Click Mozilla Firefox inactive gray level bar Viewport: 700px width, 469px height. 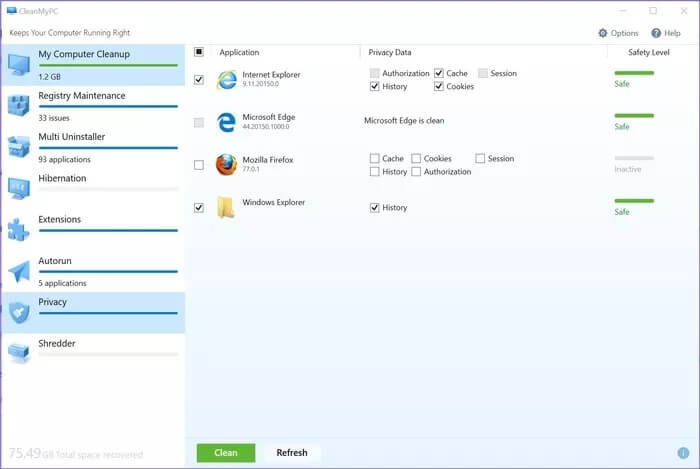(x=634, y=158)
